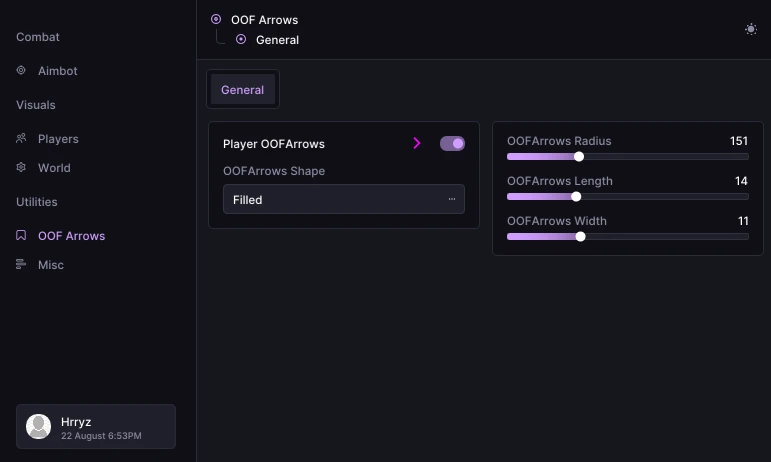Viewport: 771px width, 462px height.
Task: Click the Misc bars icon
Action: [21, 264]
